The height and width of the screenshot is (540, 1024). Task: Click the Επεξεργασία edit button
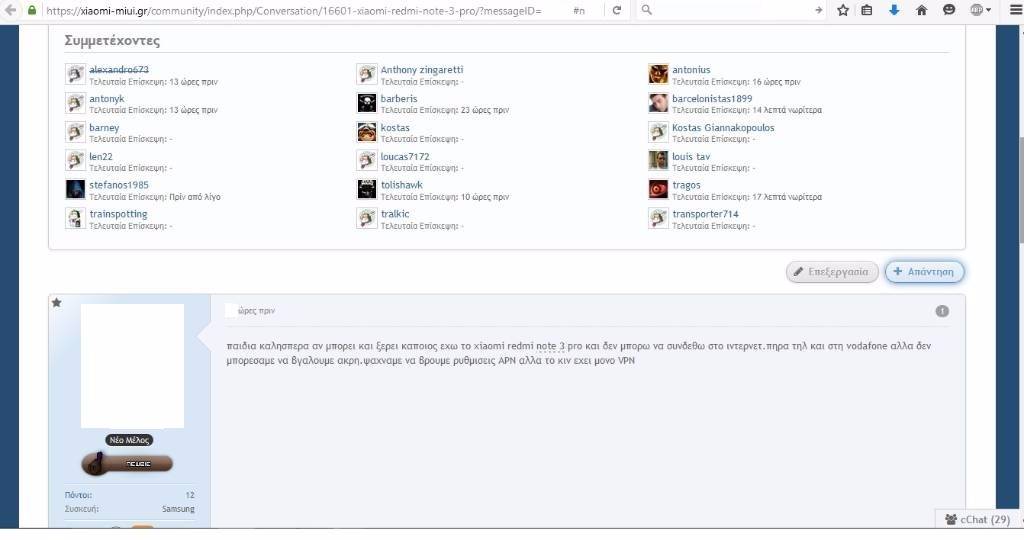tap(833, 272)
